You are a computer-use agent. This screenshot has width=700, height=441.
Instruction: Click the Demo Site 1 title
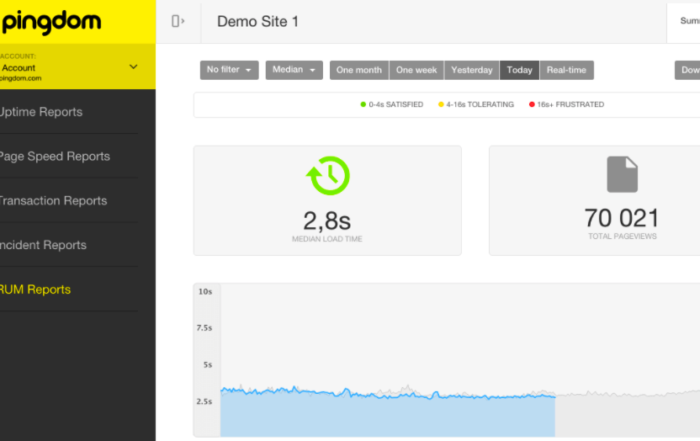pyautogui.click(x=258, y=21)
